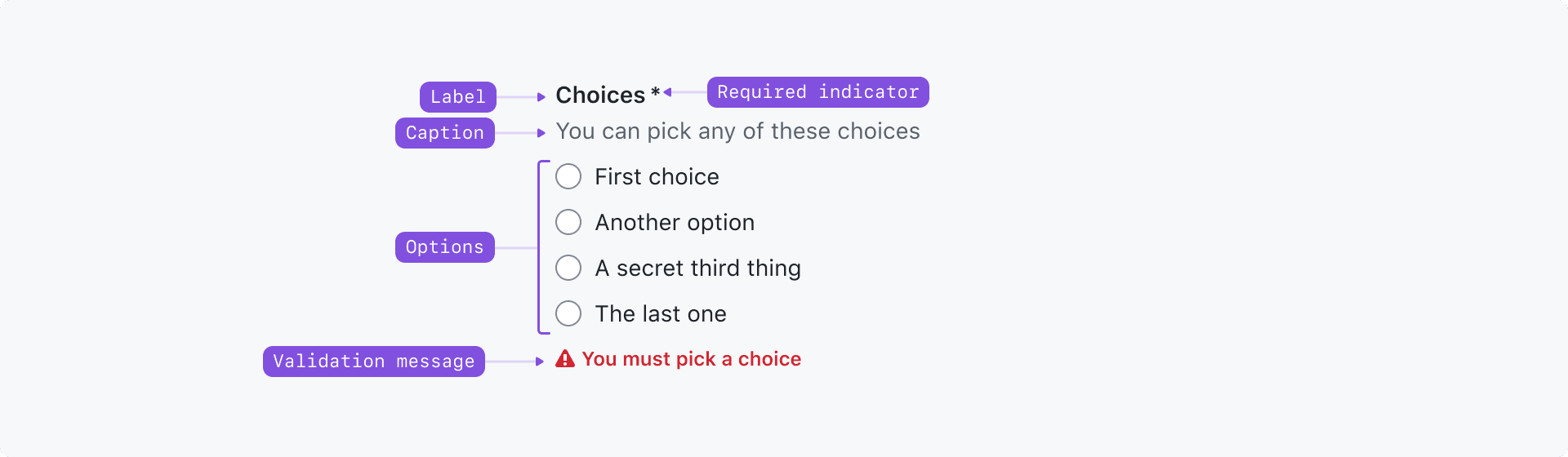The width and height of the screenshot is (1568, 457).
Task: Select the First choice radio button
Action: point(568,176)
